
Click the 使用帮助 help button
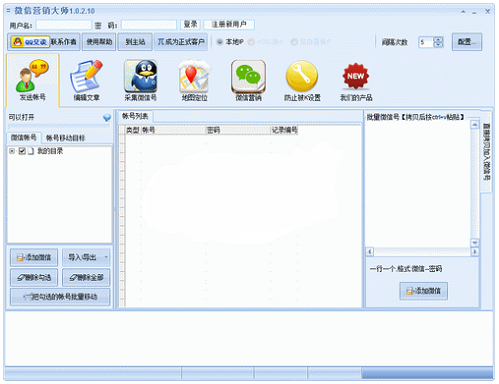(x=99, y=42)
